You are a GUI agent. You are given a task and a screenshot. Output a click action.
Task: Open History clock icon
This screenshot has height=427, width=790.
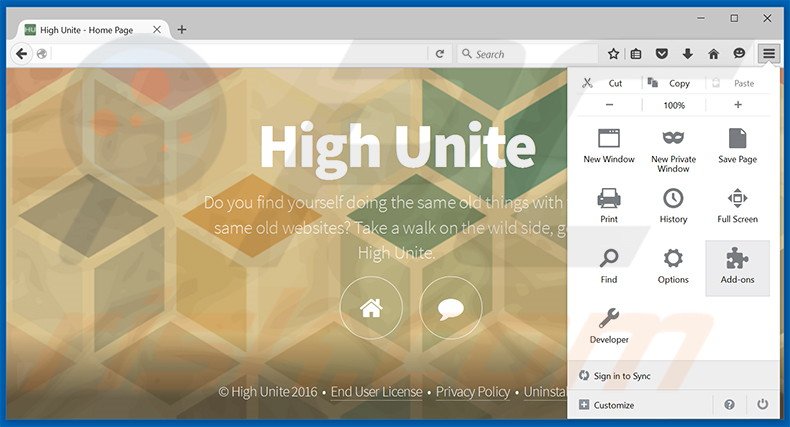pos(673,198)
